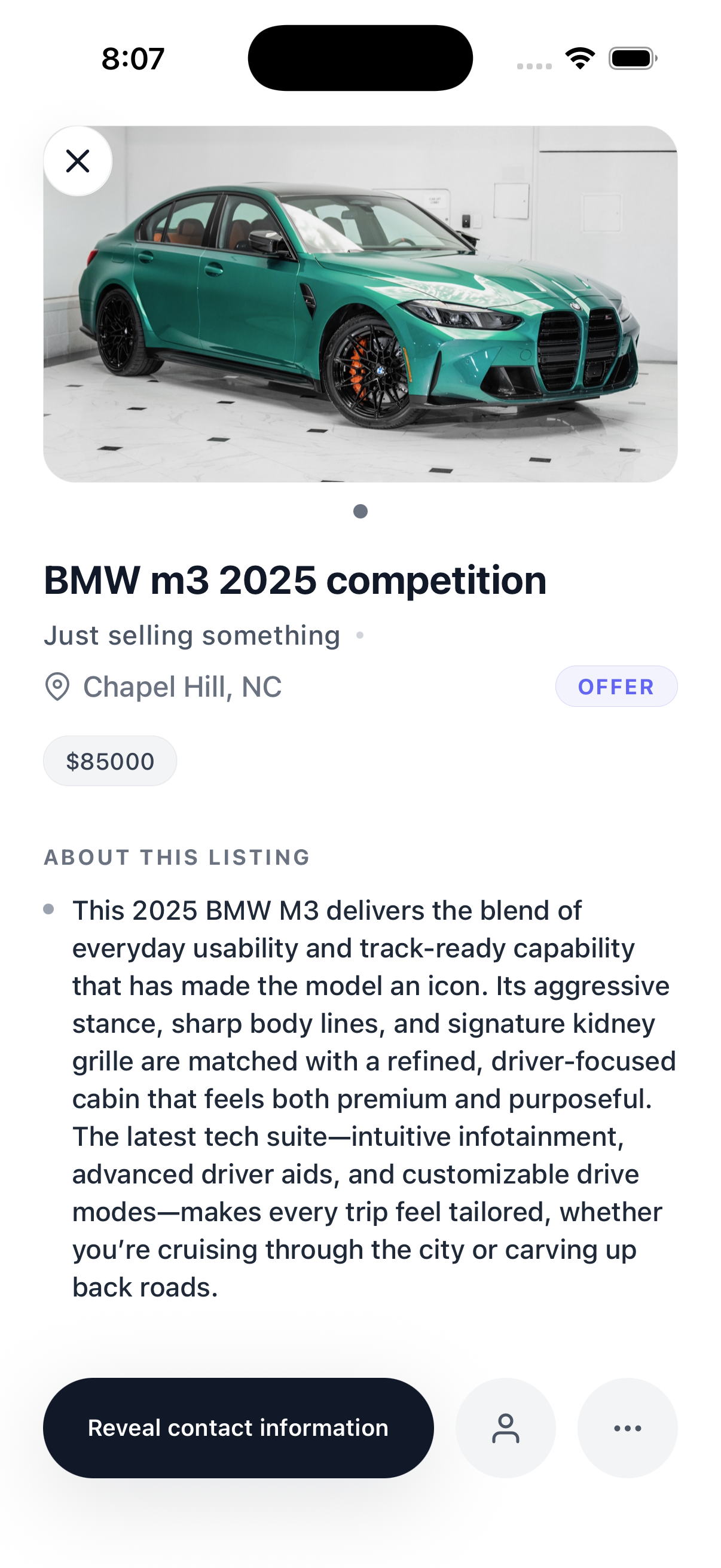Close the listing with the X button
721x1568 pixels.
78,161
